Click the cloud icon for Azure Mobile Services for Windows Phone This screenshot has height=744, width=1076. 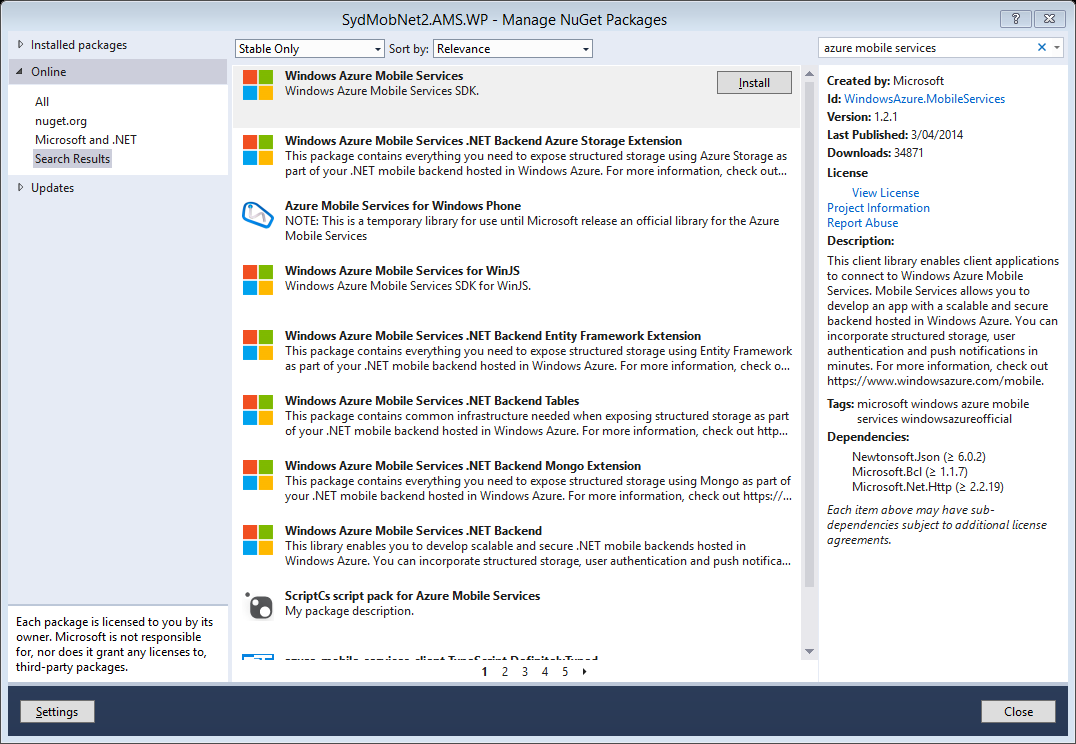click(258, 215)
